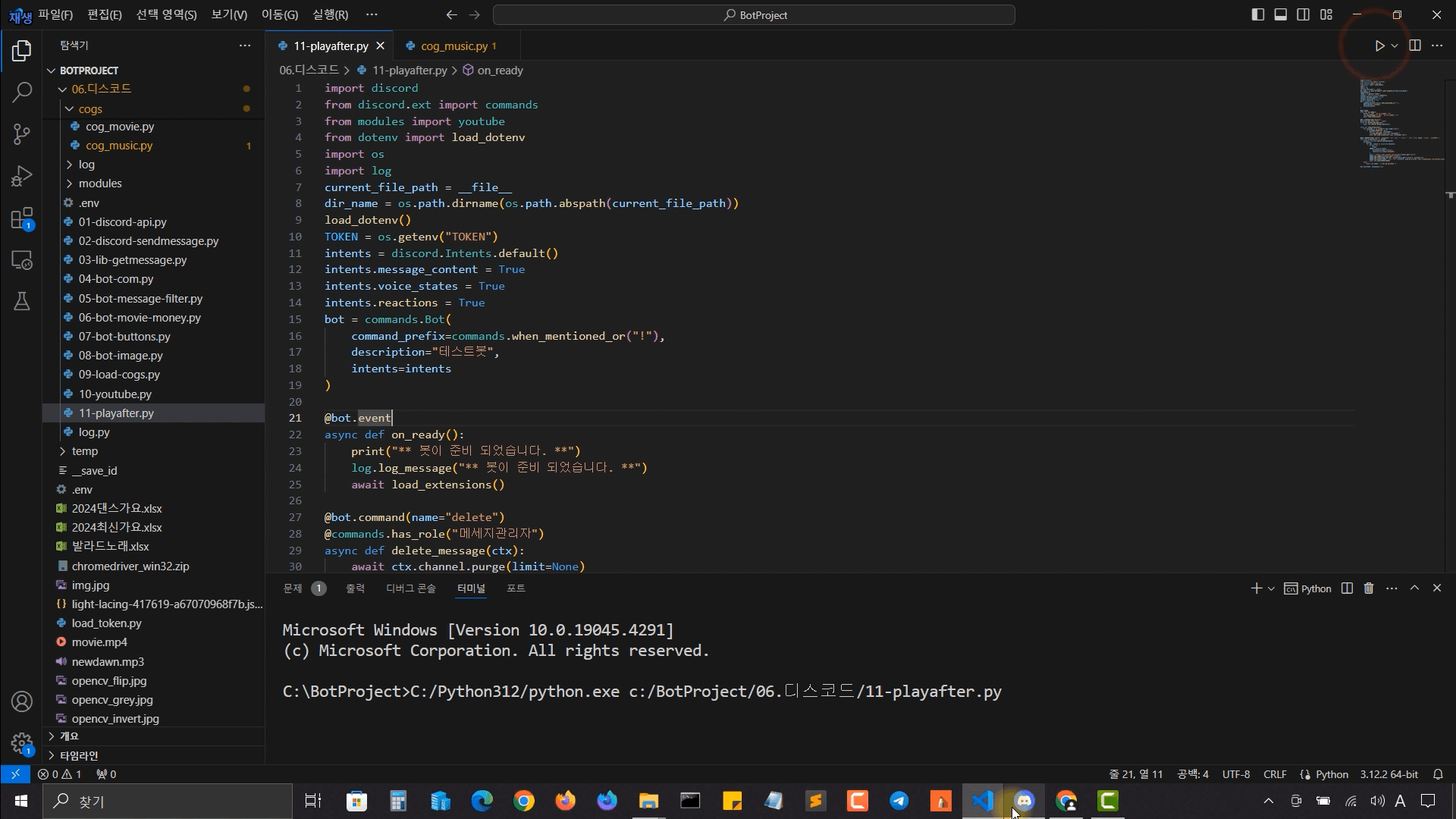Image resolution: width=1456 pixels, height=819 pixels.
Task: Open the Source Control view
Action: coord(22,134)
